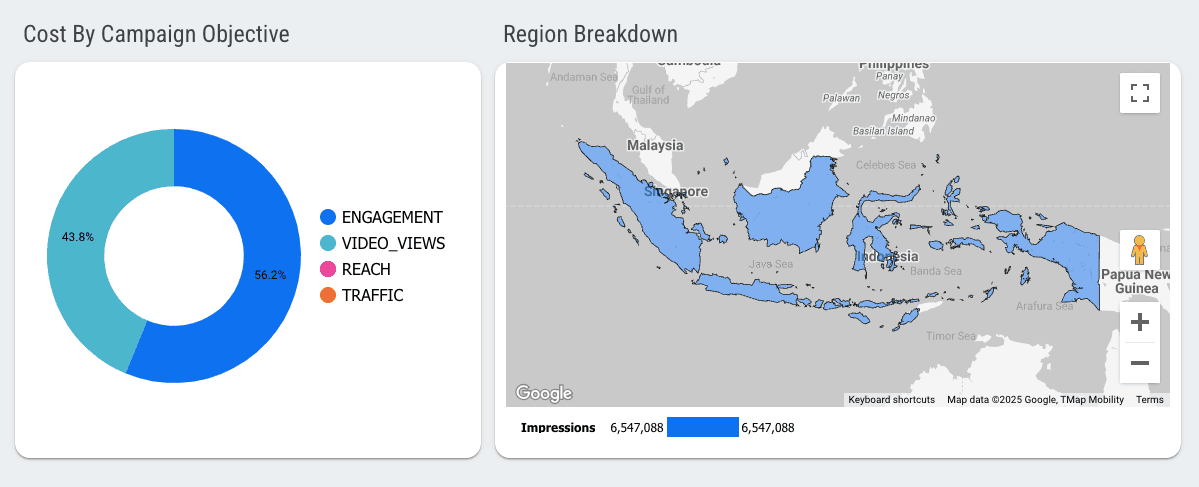Zoom out on the map
Screen dimensions: 1199x487
pos(1139,362)
